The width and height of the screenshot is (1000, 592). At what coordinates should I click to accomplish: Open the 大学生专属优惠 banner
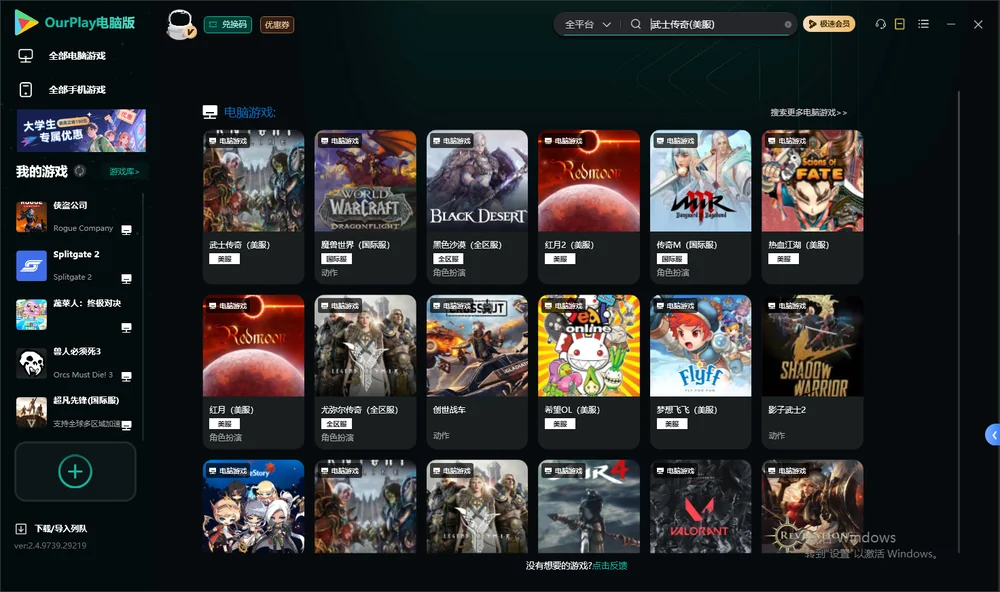[x=82, y=131]
